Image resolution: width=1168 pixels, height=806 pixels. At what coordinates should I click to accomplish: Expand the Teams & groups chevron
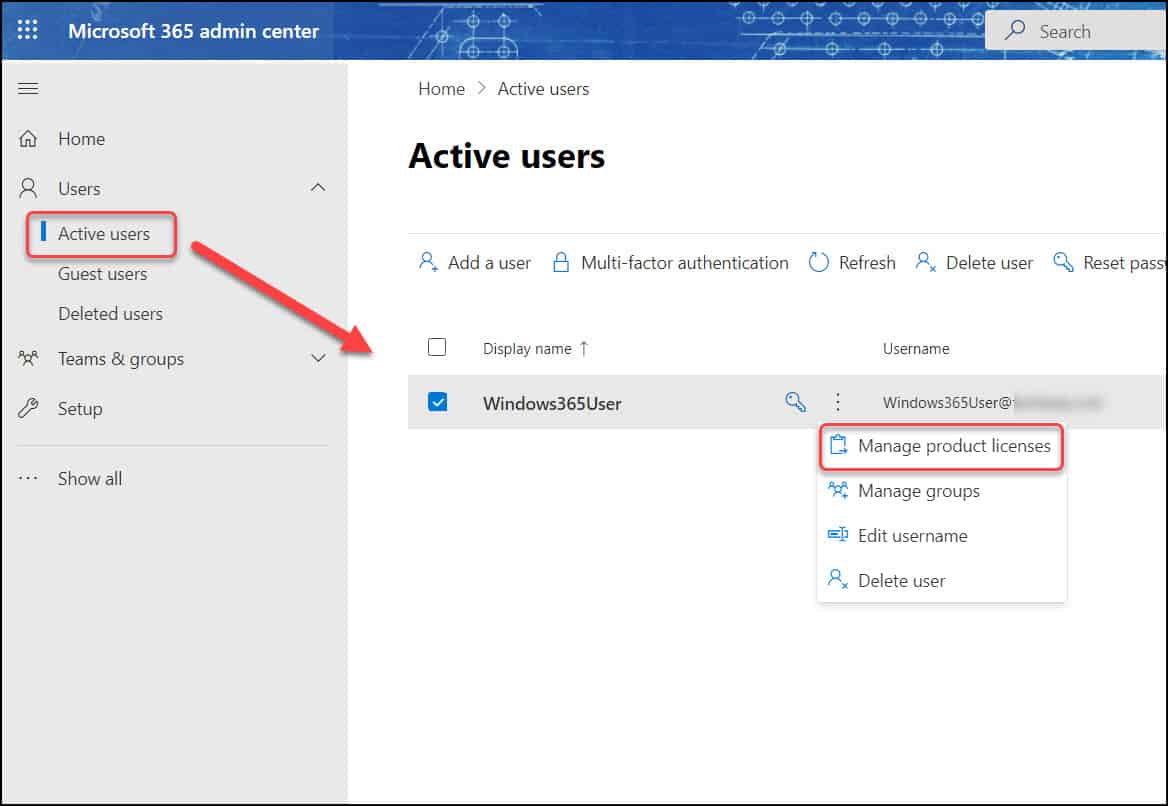coord(318,358)
